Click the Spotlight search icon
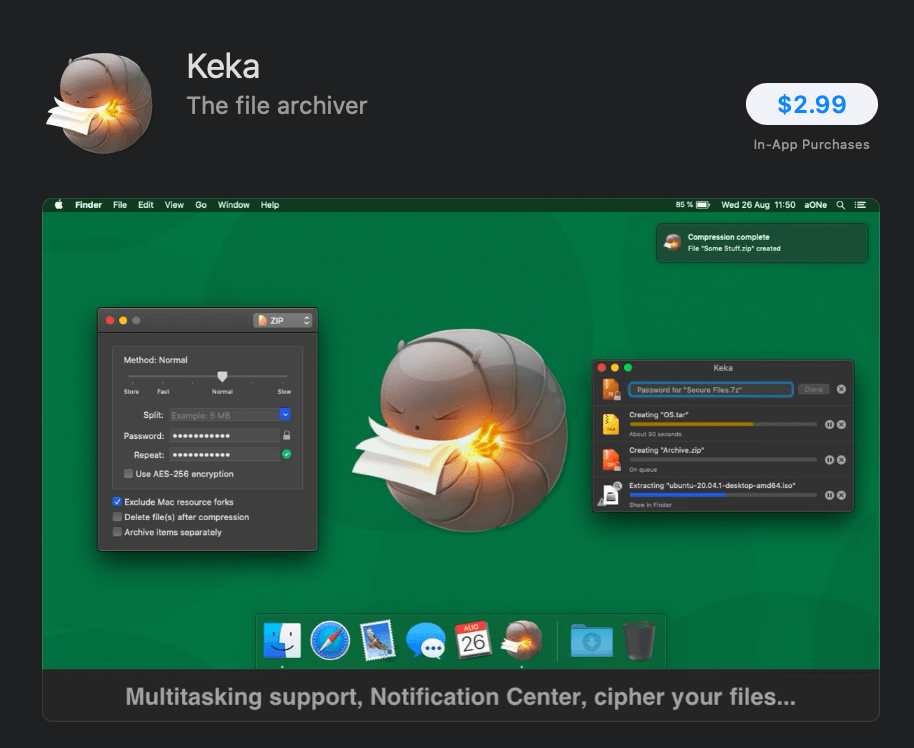The width and height of the screenshot is (914, 748). pyautogui.click(x=840, y=205)
